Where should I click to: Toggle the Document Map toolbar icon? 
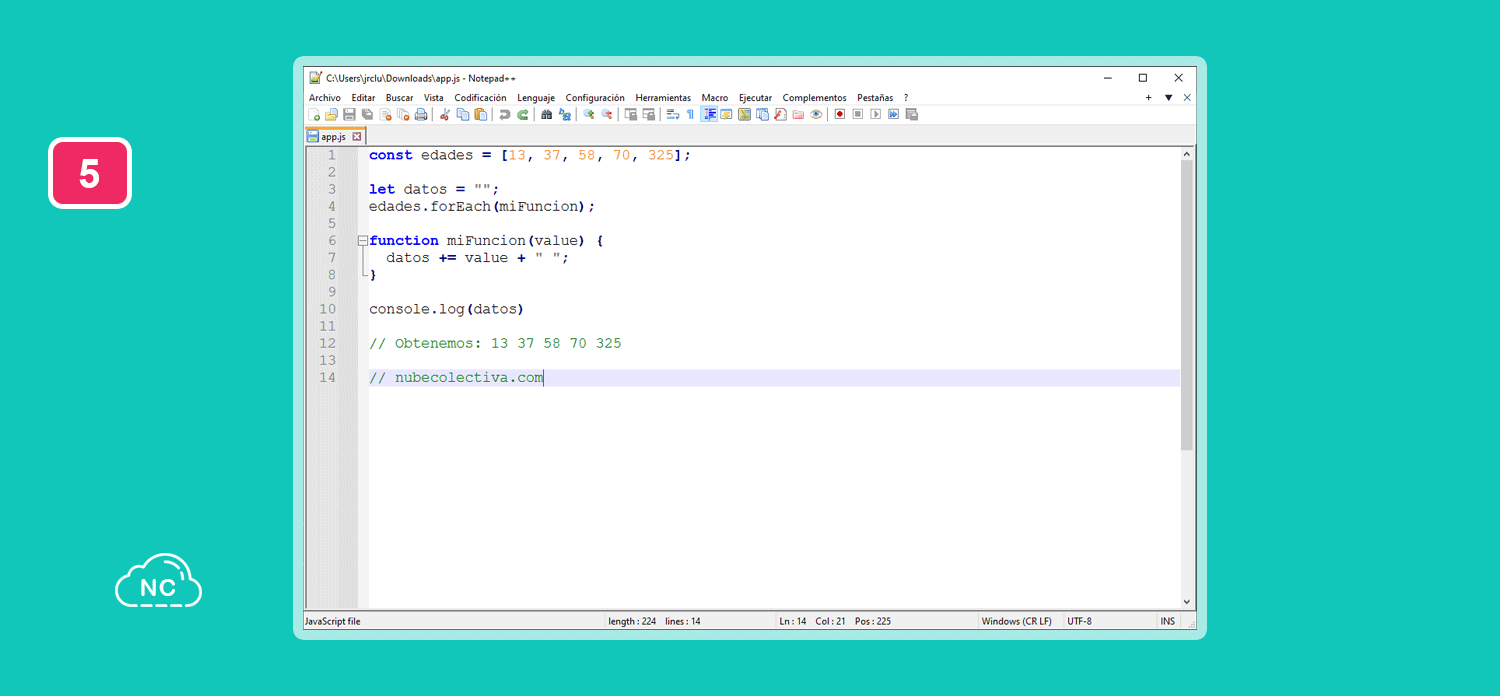coord(744,114)
